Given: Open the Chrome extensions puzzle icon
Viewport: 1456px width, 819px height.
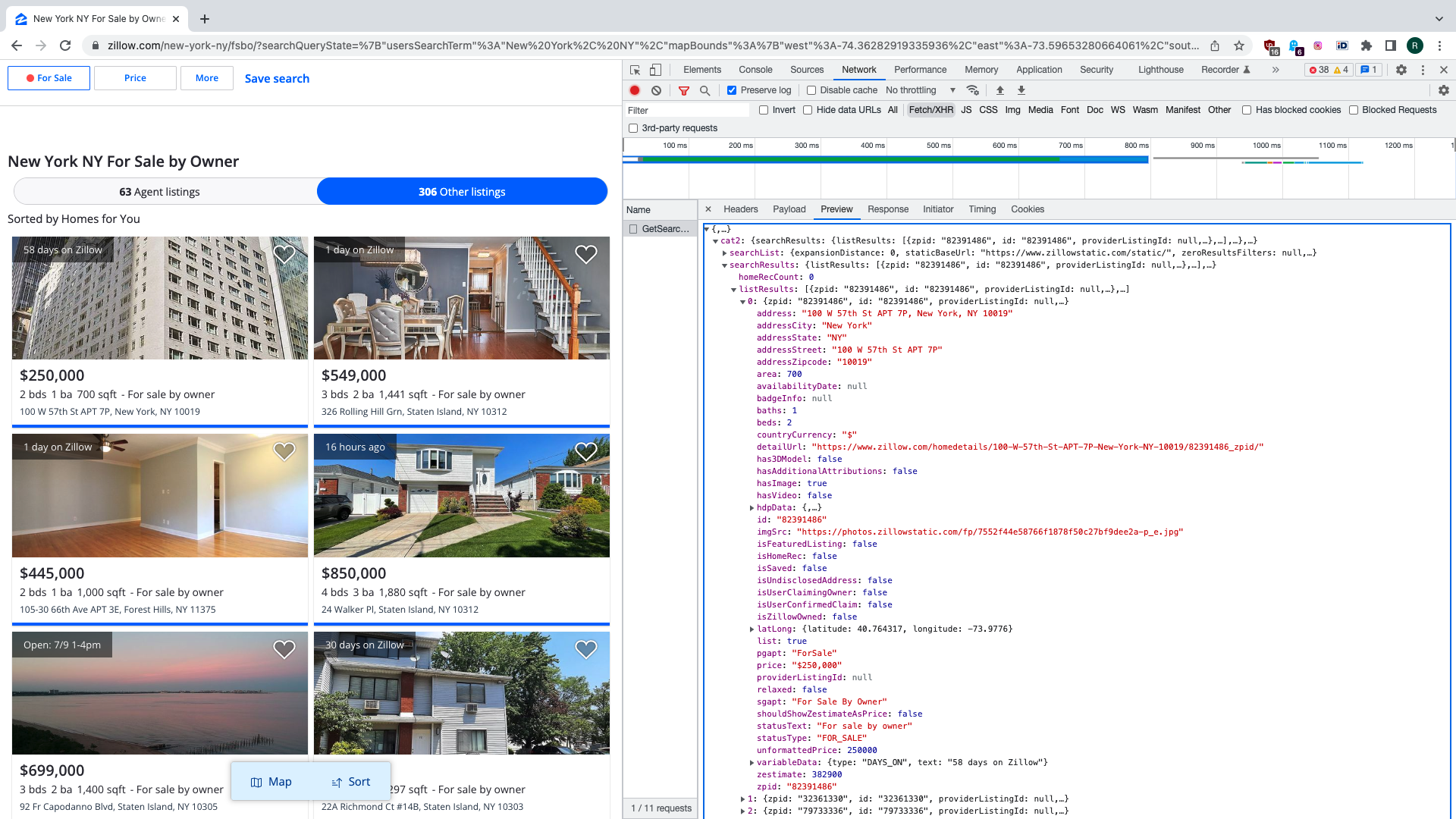Looking at the screenshot, I should 1367,45.
